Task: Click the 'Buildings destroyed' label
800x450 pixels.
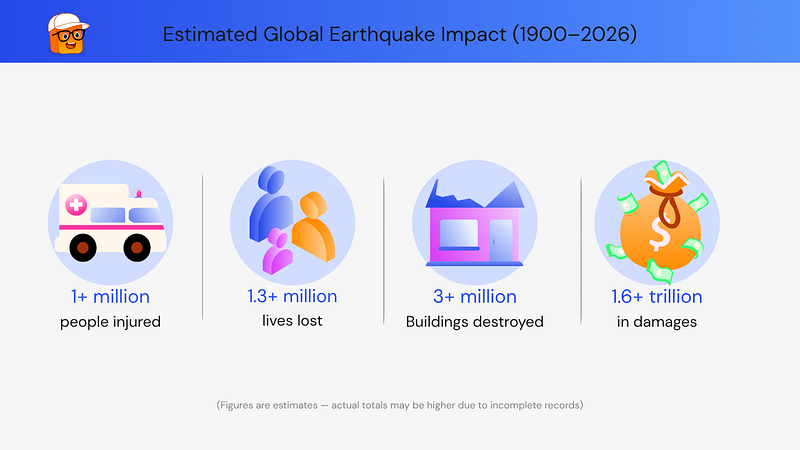Action: coord(475,322)
